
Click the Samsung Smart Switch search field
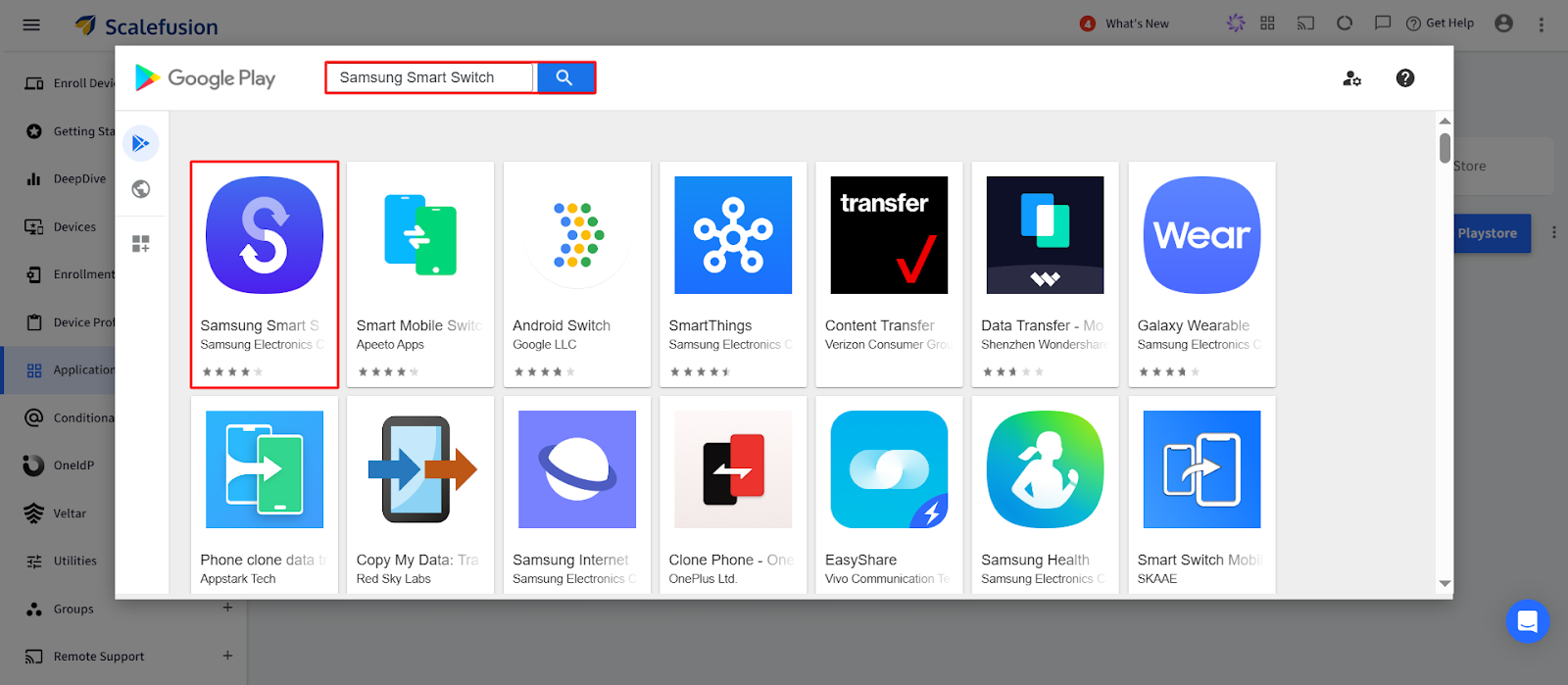pyautogui.click(x=431, y=77)
